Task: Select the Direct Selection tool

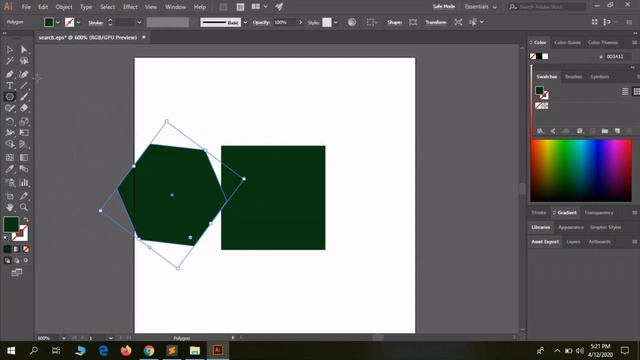Action: coord(24,50)
